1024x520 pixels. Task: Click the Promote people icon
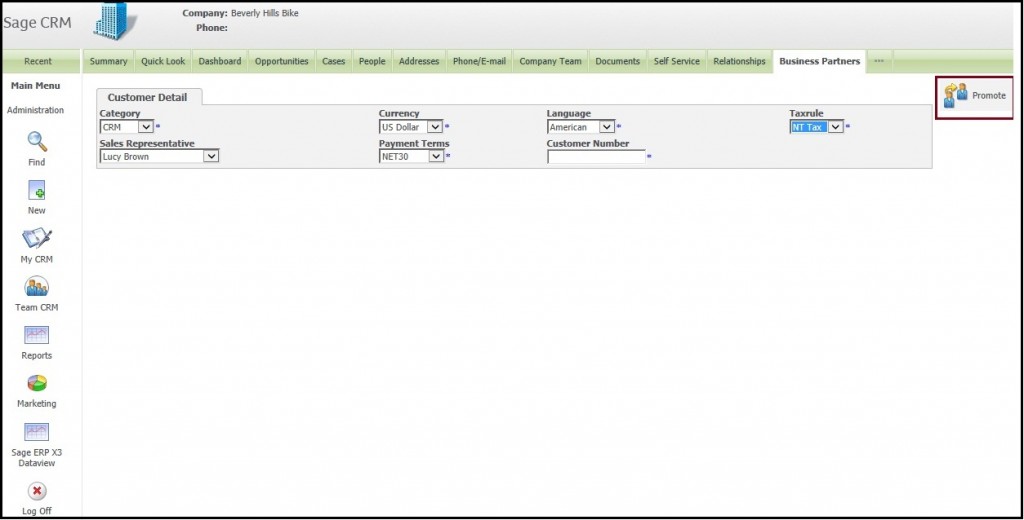955,95
